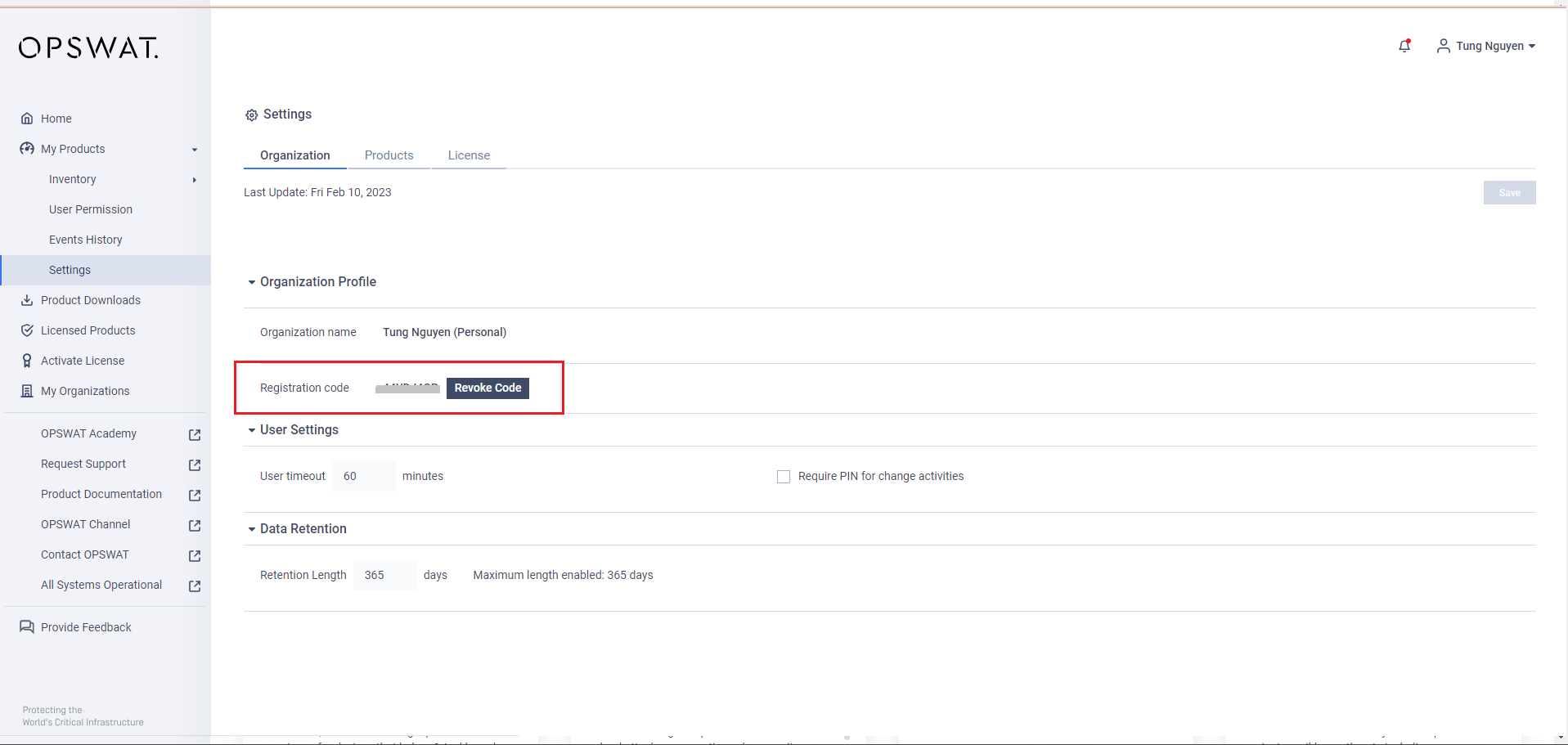The image size is (1568, 745).
Task: Click the My Products gauge icon
Action: coord(27,149)
